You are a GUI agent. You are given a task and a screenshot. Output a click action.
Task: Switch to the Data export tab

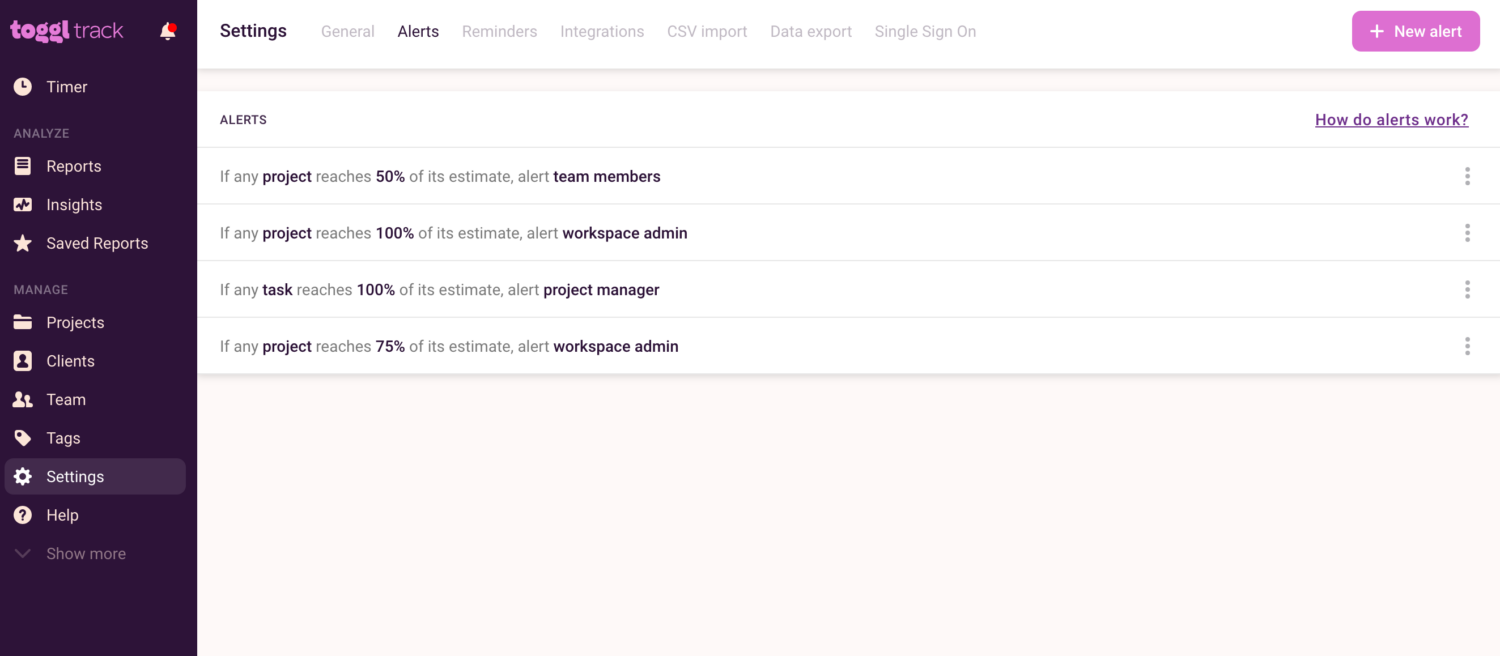click(x=810, y=31)
